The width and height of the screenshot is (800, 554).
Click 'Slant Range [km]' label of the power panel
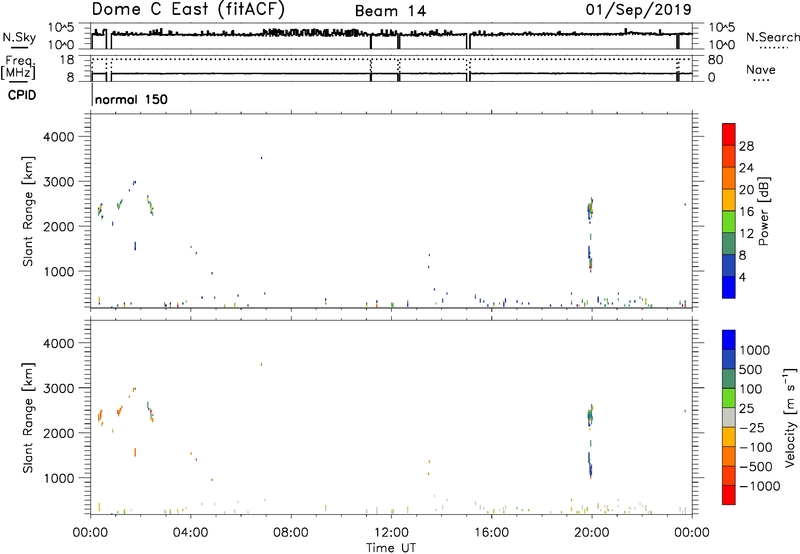[28, 211]
